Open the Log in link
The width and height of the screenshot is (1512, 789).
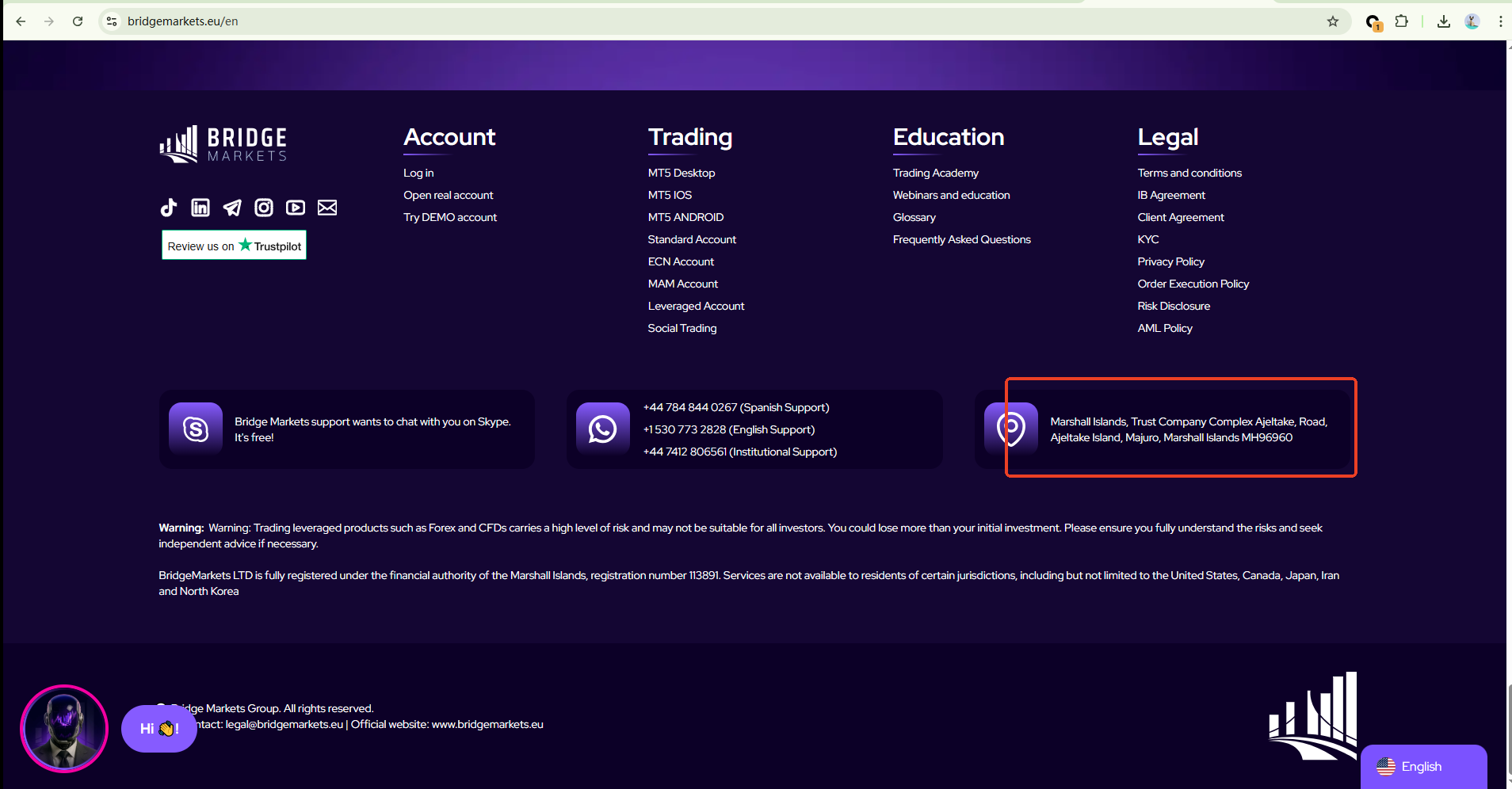[x=418, y=173]
